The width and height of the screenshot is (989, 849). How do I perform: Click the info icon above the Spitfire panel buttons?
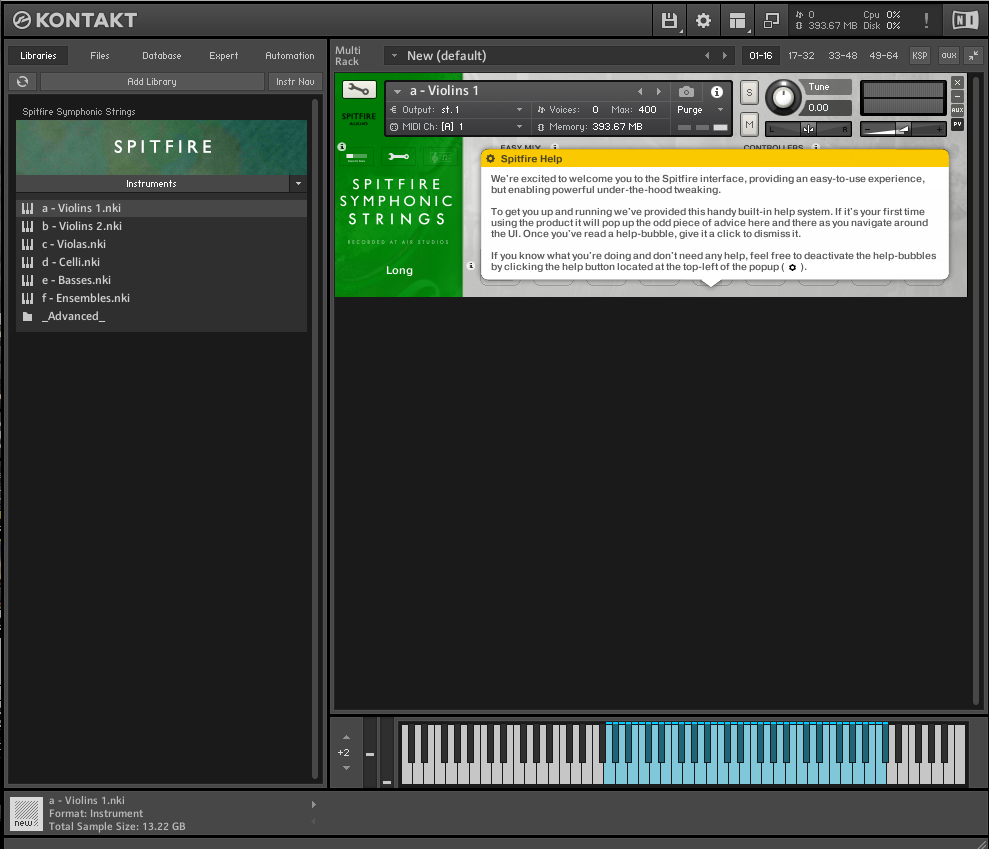[342, 146]
